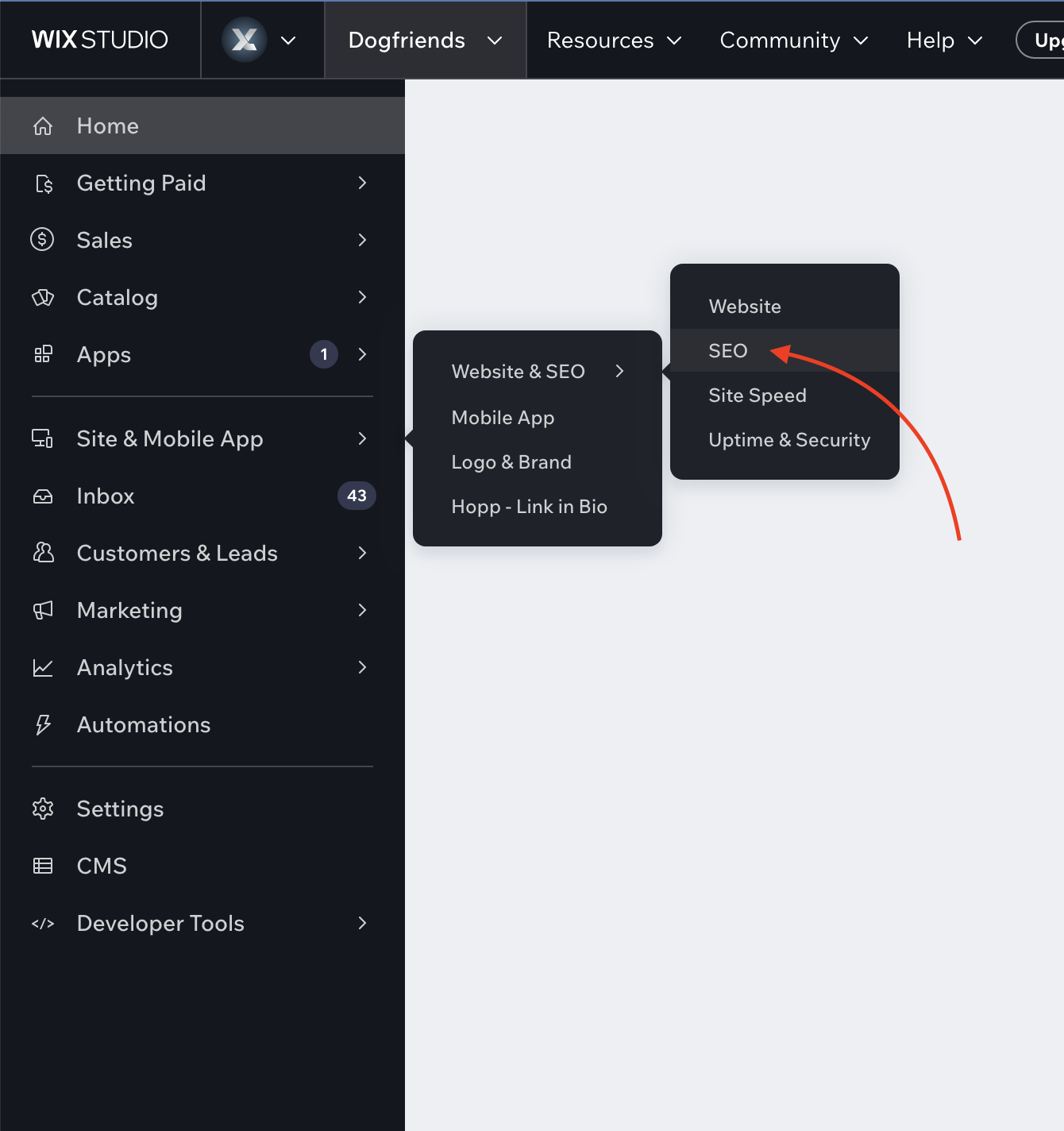Click the Home house icon
The height and width of the screenshot is (1131, 1064).
coord(43,125)
